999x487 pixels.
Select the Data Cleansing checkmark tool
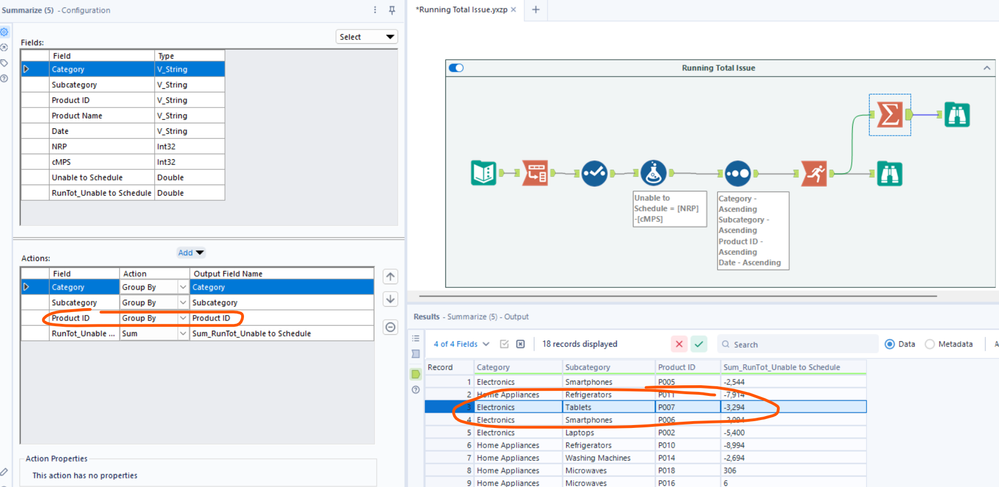[x=595, y=173]
